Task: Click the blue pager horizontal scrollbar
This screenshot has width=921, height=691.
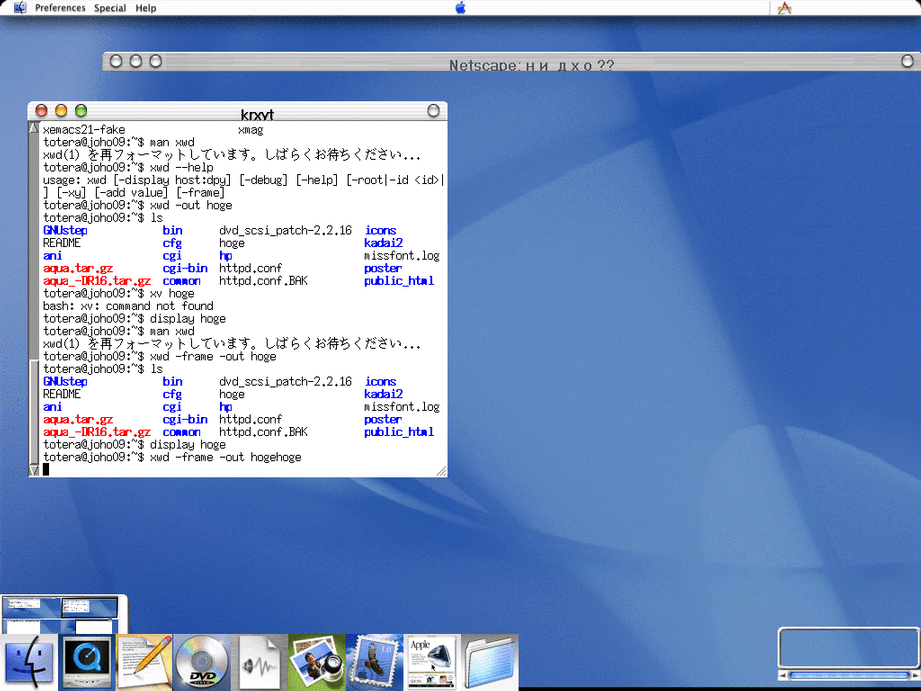Action: [x=847, y=675]
